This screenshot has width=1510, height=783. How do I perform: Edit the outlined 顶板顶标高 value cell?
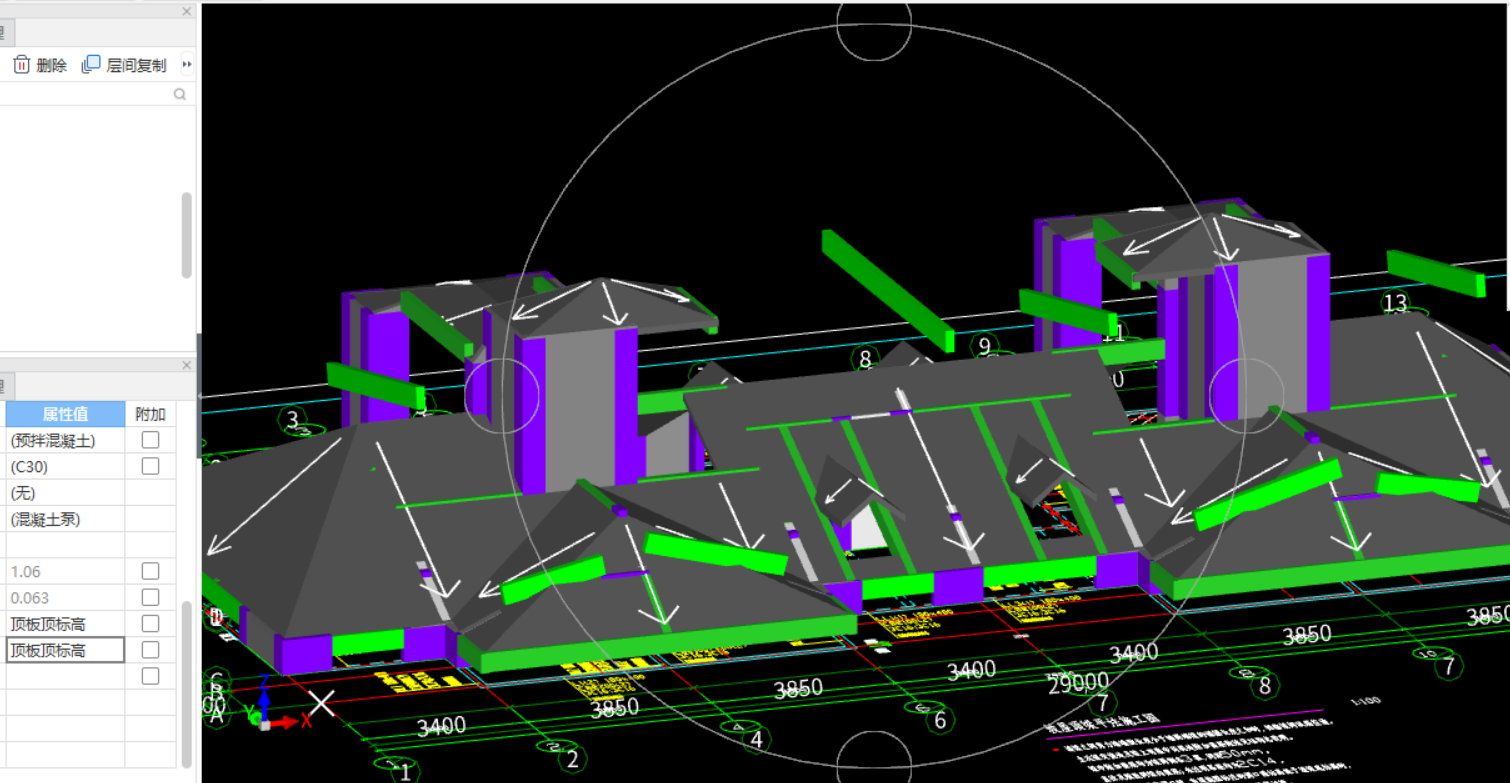tap(65, 650)
